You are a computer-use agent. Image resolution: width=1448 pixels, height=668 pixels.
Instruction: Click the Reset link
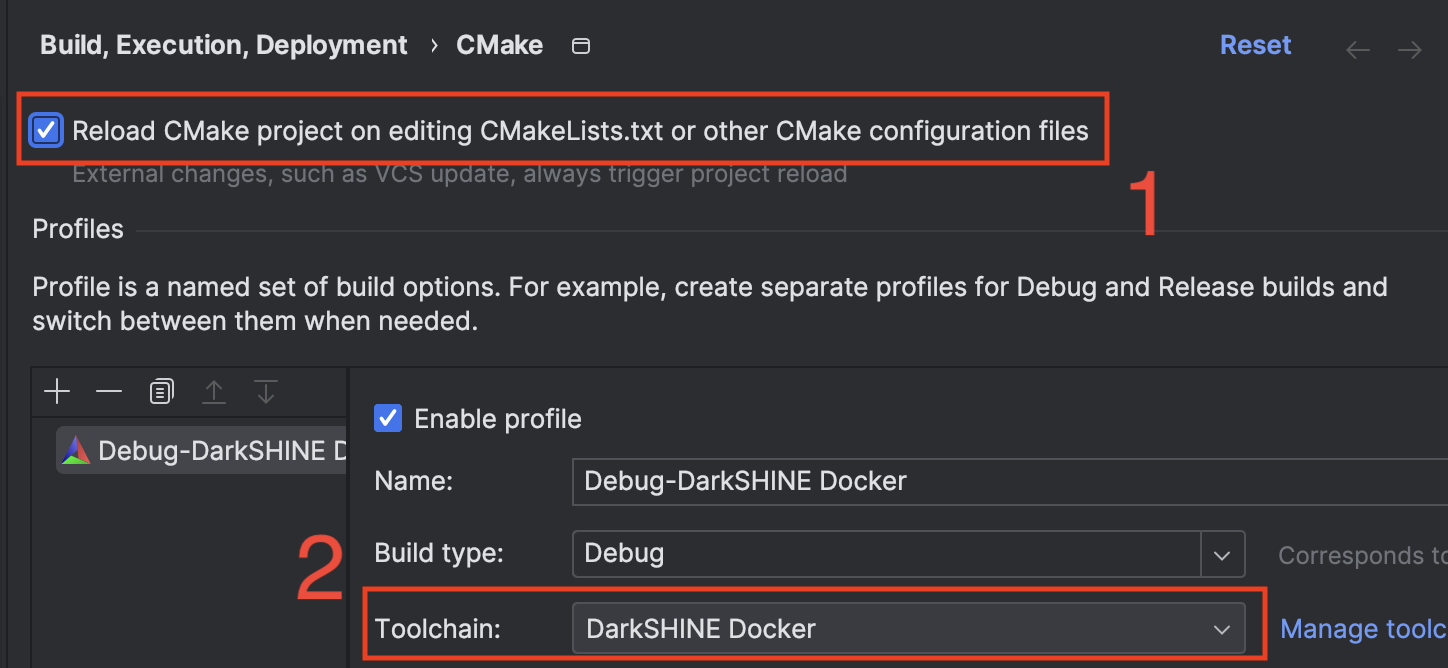1256,46
